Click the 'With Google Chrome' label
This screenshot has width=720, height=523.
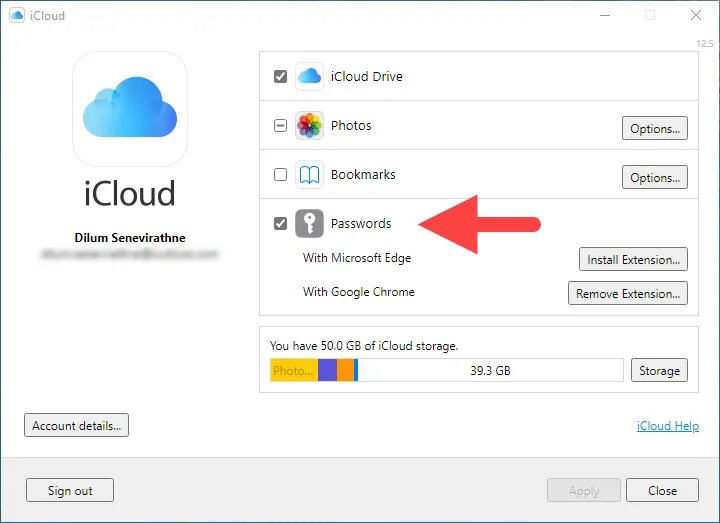click(x=359, y=292)
